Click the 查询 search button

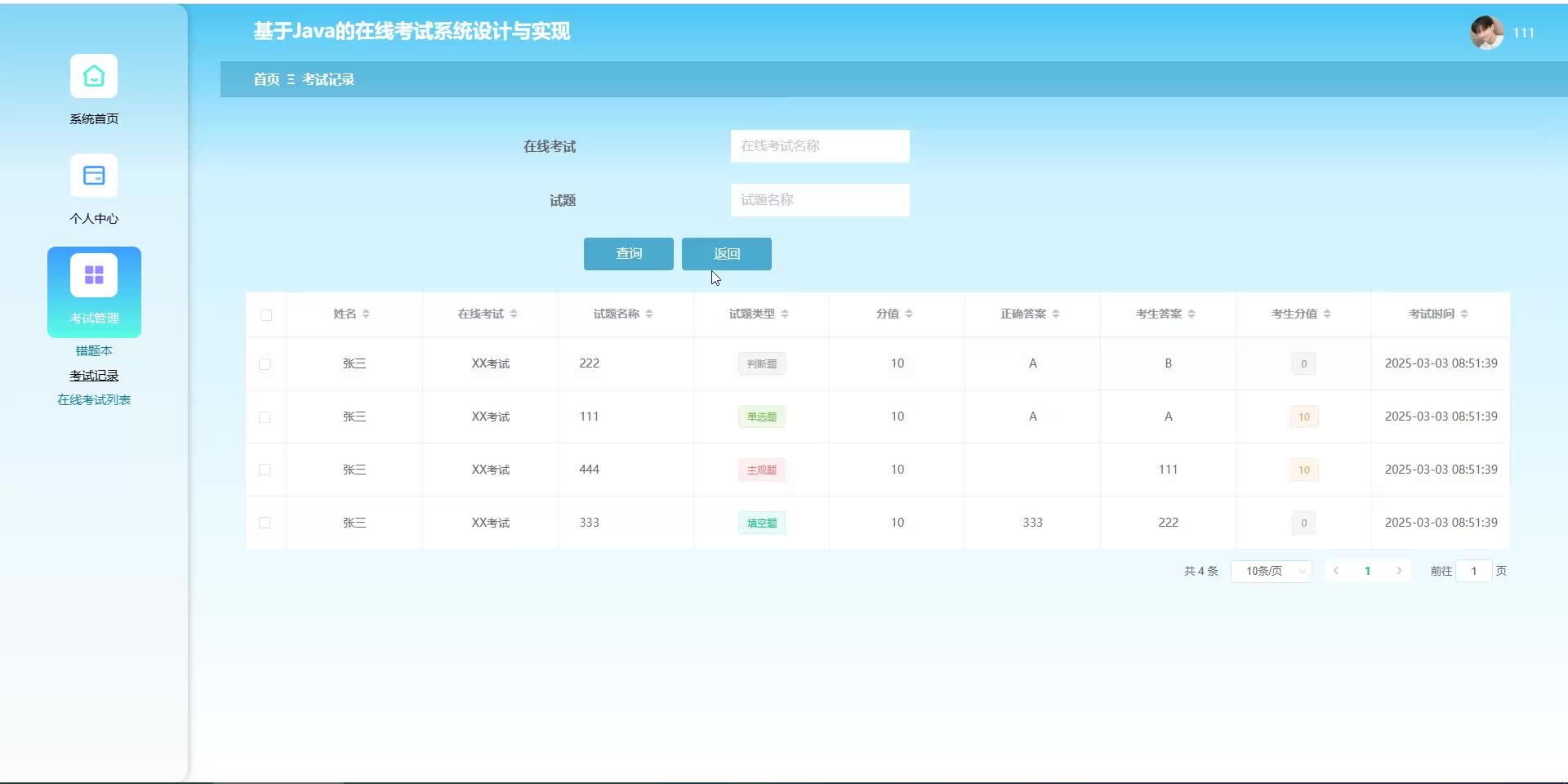pyautogui.click(x=629, y=254)
